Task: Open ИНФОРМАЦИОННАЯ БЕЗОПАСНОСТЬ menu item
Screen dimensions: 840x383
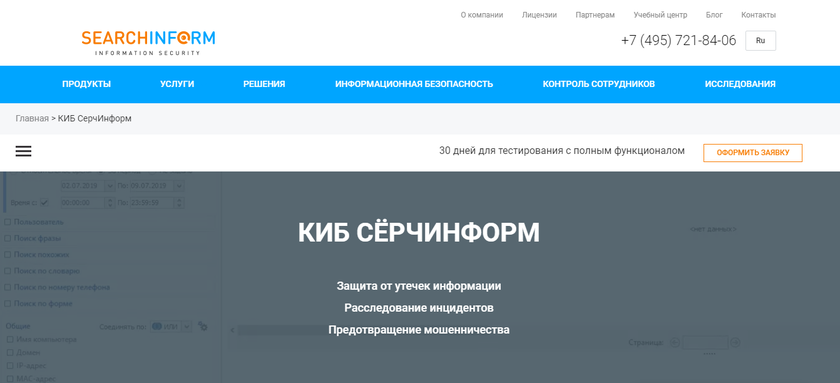Action: click(x=414, y=84)
